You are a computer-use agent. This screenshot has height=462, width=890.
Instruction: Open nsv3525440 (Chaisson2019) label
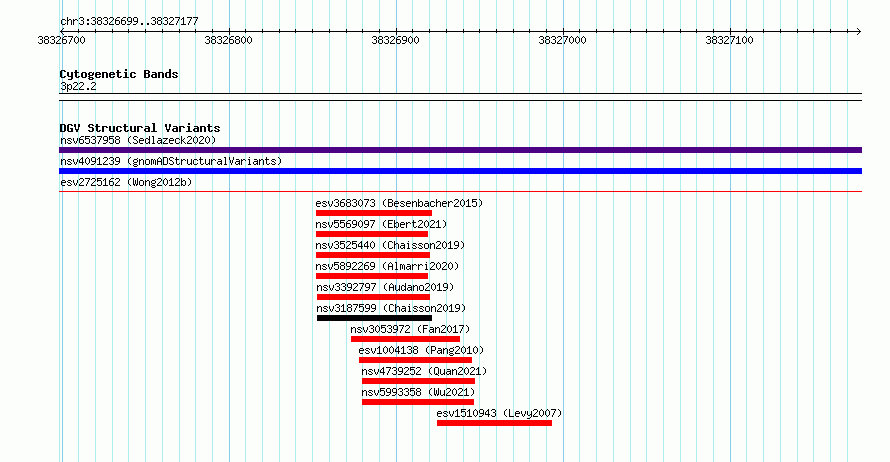pyautogui.click(x=390, y=245)
